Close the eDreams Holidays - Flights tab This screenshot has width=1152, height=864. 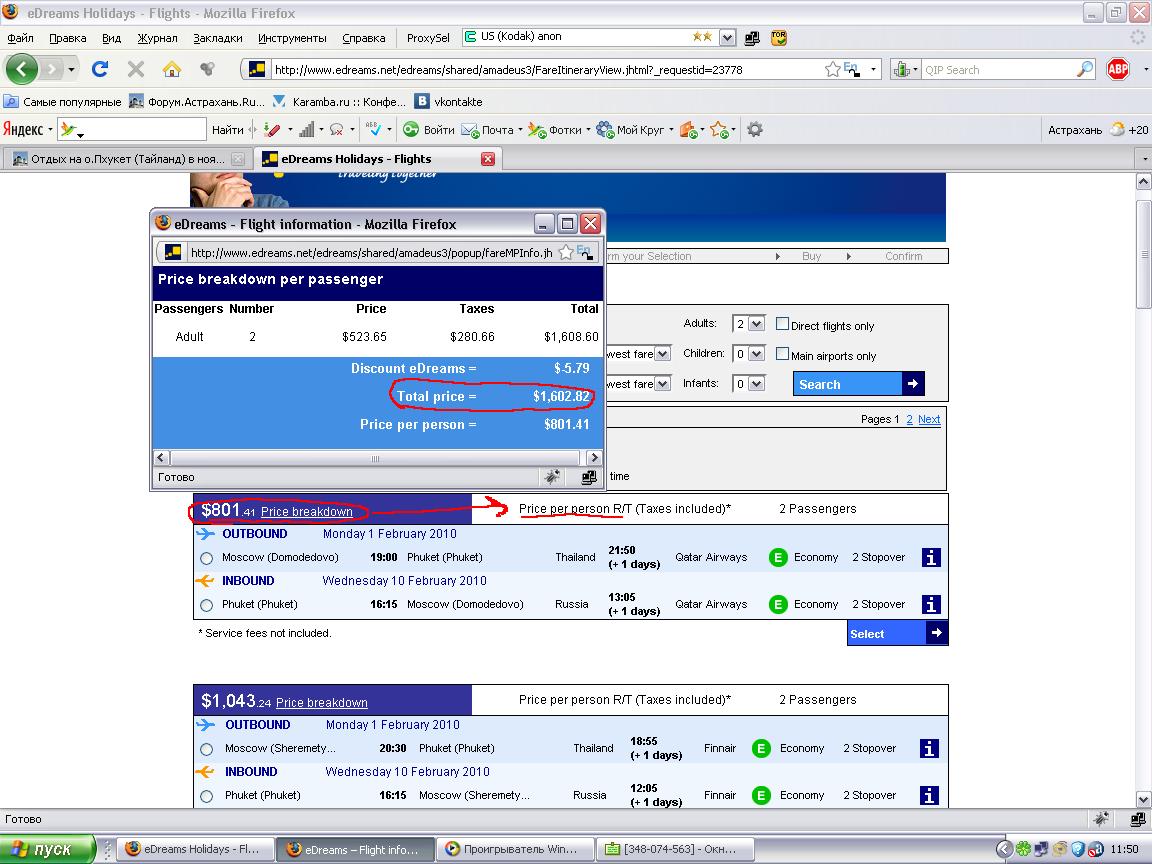[x=488, y=159]
